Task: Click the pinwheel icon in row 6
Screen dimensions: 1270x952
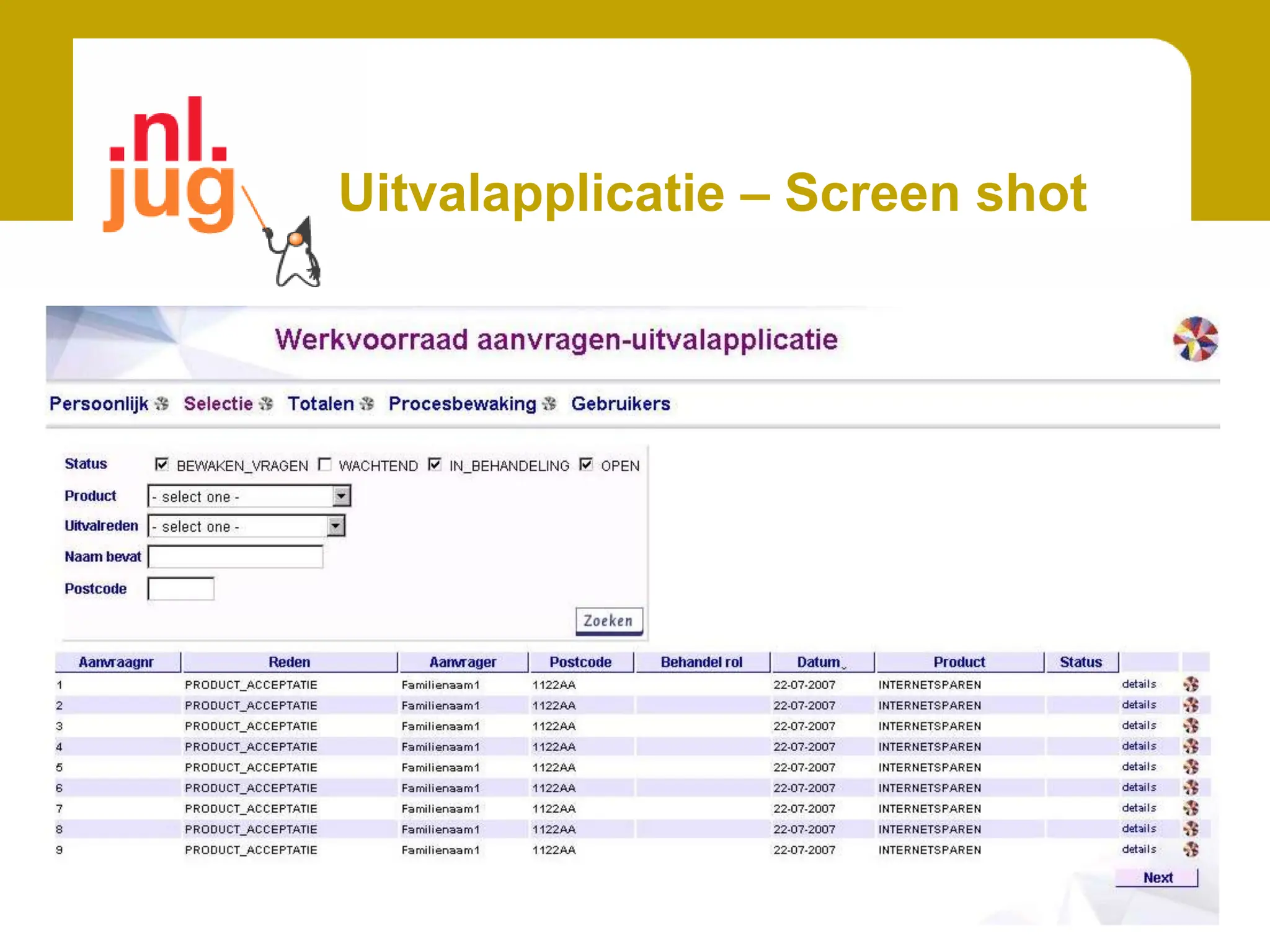Action: [x=1191, y=787]
